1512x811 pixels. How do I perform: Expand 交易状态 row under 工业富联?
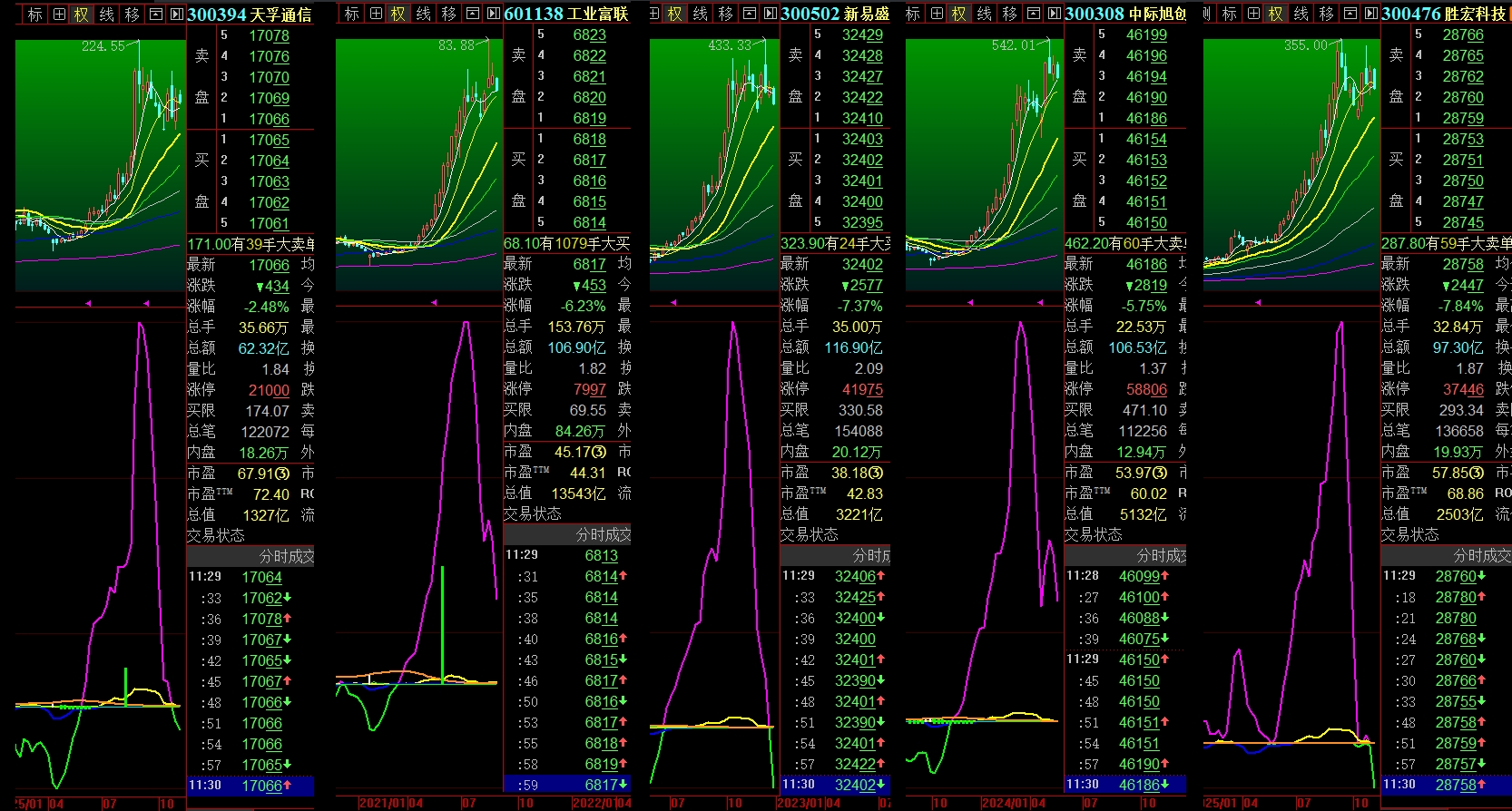(x=533, y=514)
